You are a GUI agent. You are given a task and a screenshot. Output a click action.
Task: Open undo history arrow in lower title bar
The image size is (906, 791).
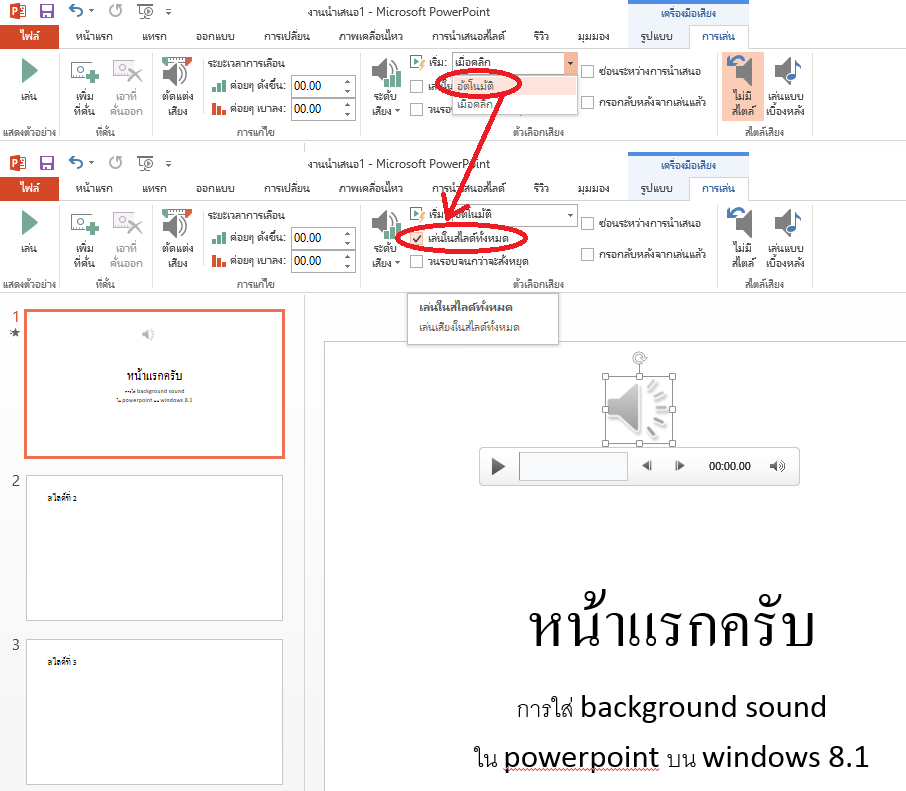91,163
